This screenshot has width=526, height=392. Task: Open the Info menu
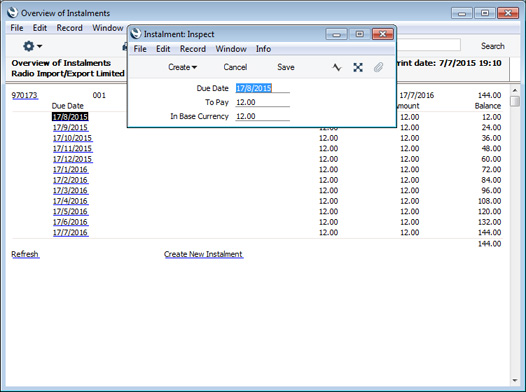click(x=263, y=49)
